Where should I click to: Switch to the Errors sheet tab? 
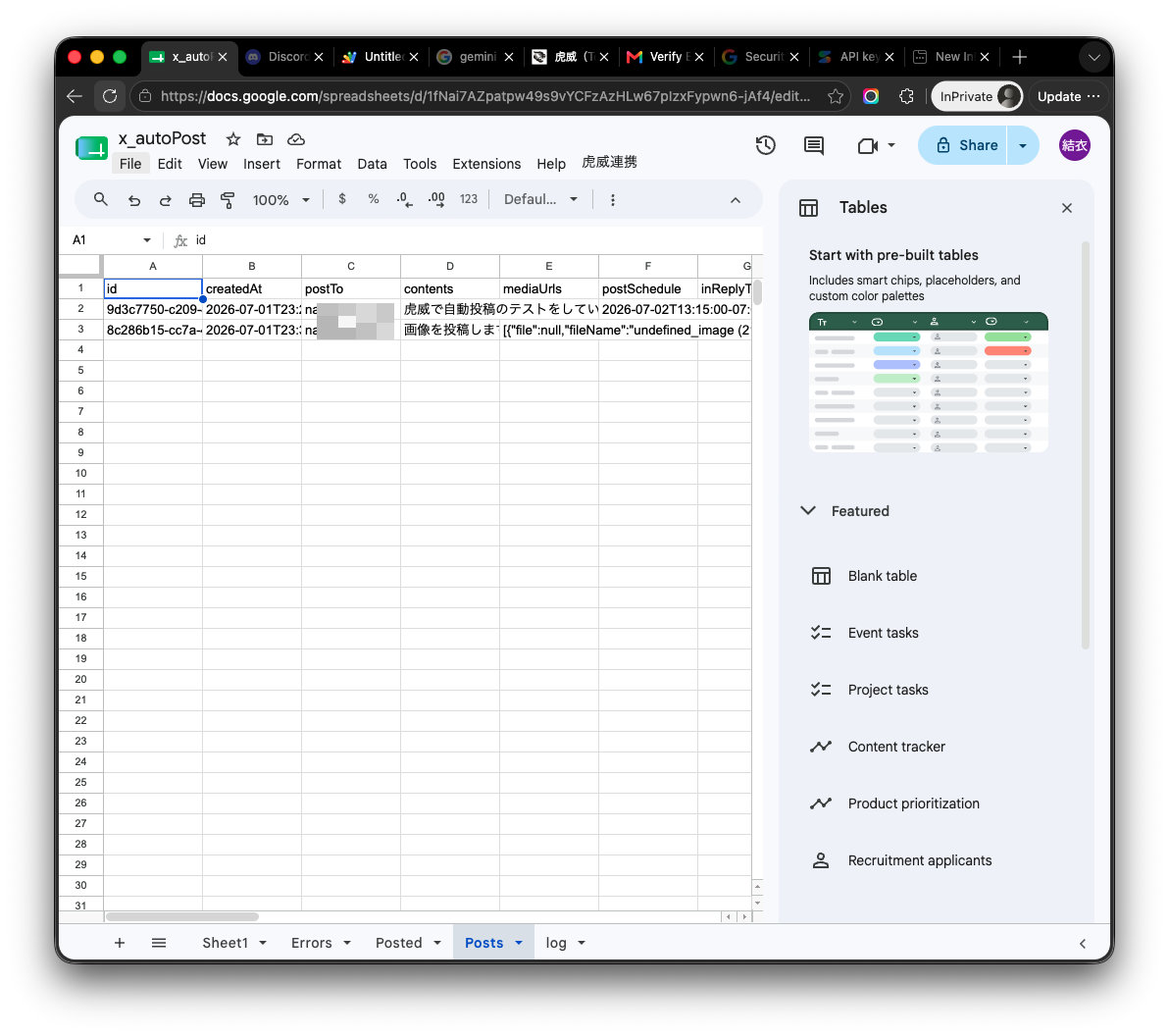pyautogui.click(x=312, y=943)
